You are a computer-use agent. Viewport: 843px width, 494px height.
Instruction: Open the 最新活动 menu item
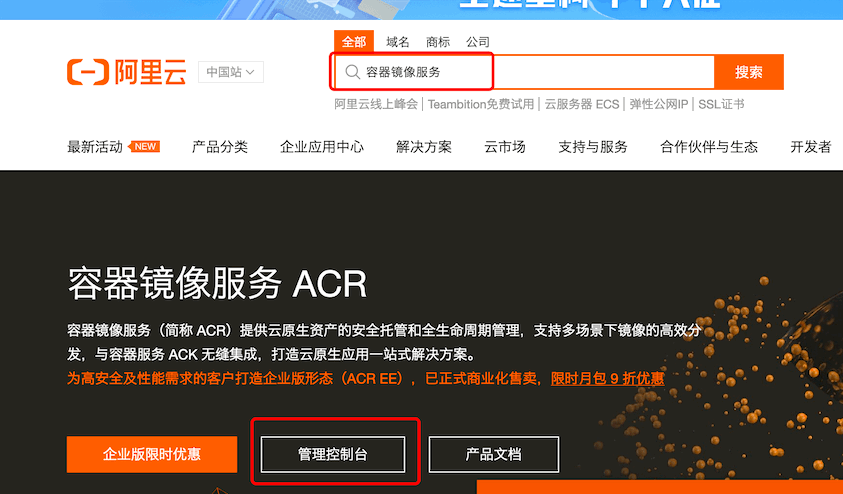(x=95, y=147)
